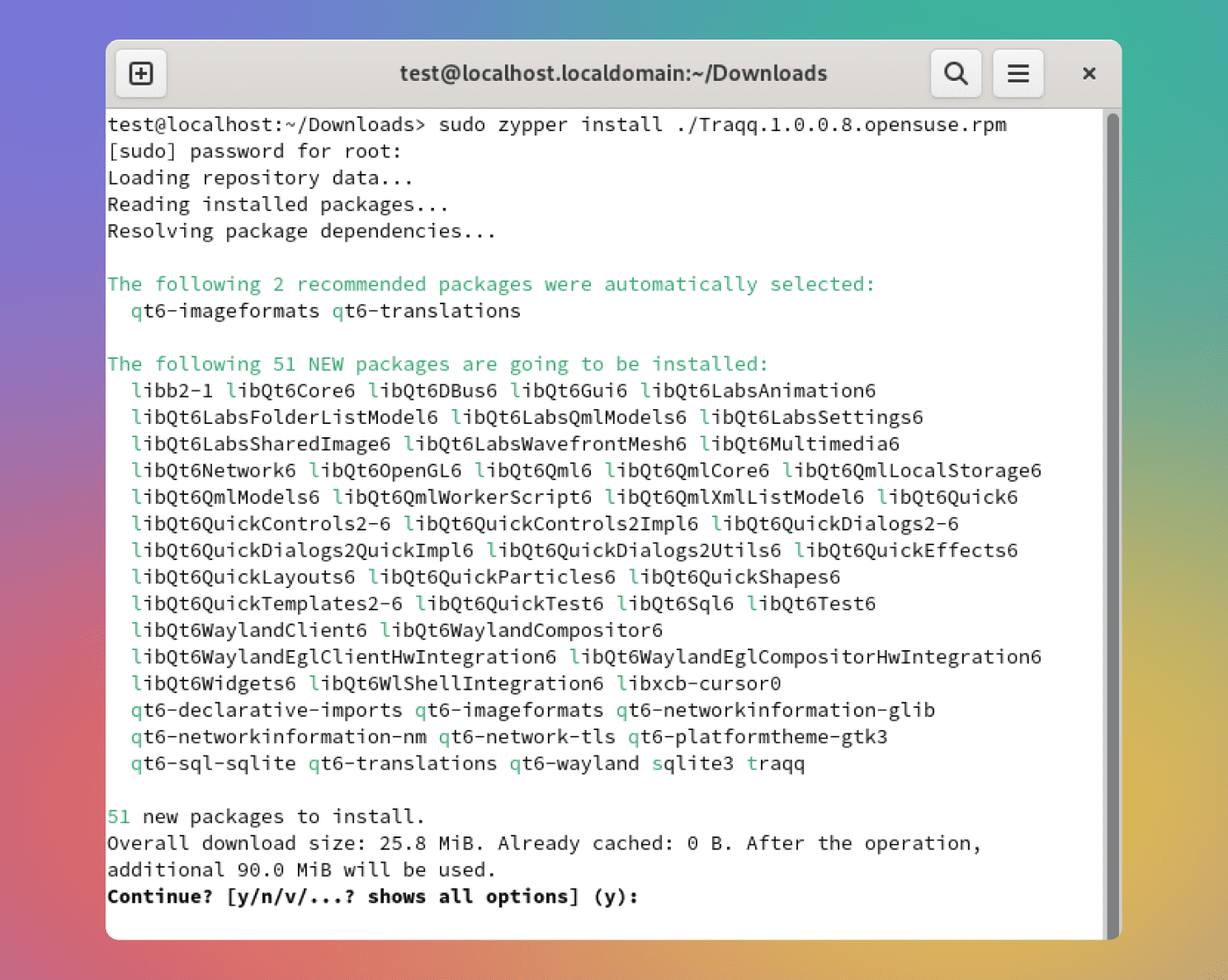Screen dimensions: 1228x980
Task: Click the package name libQt6QmlLocalStorage6
Action: click(x=912, y=471)
